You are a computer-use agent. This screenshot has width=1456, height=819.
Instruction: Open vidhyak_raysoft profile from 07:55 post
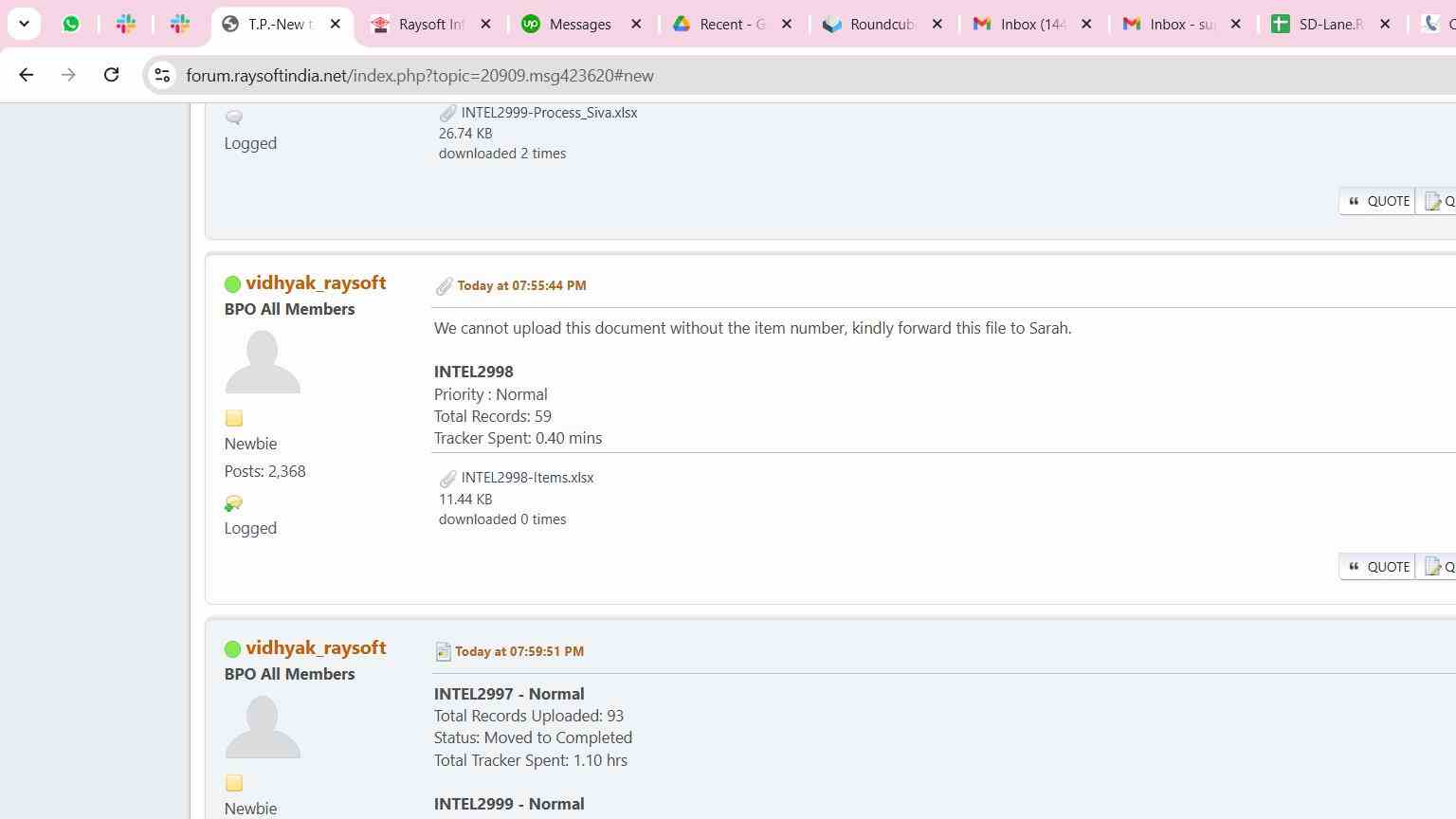click(x=316, y=283)
